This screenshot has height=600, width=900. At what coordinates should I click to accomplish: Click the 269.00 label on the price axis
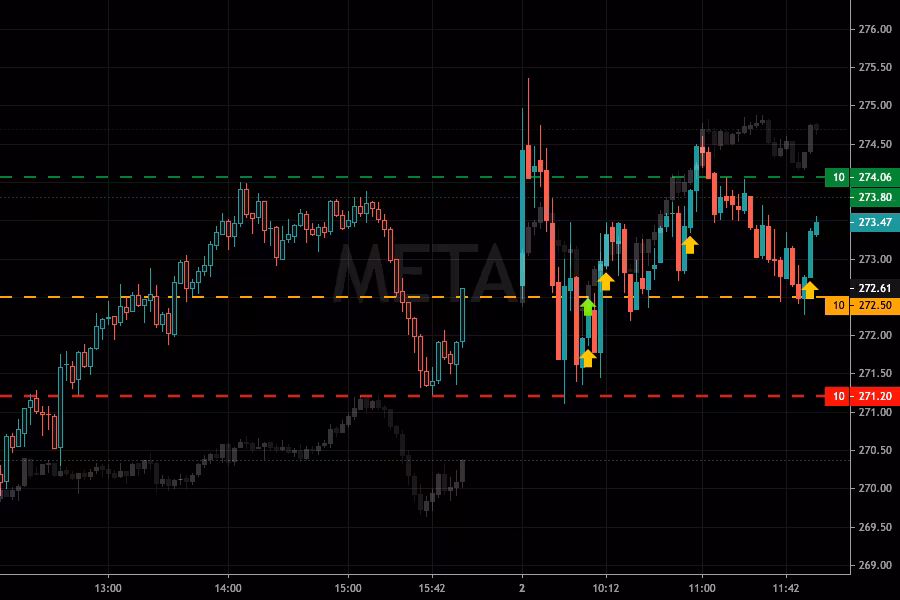click(875, 565)
